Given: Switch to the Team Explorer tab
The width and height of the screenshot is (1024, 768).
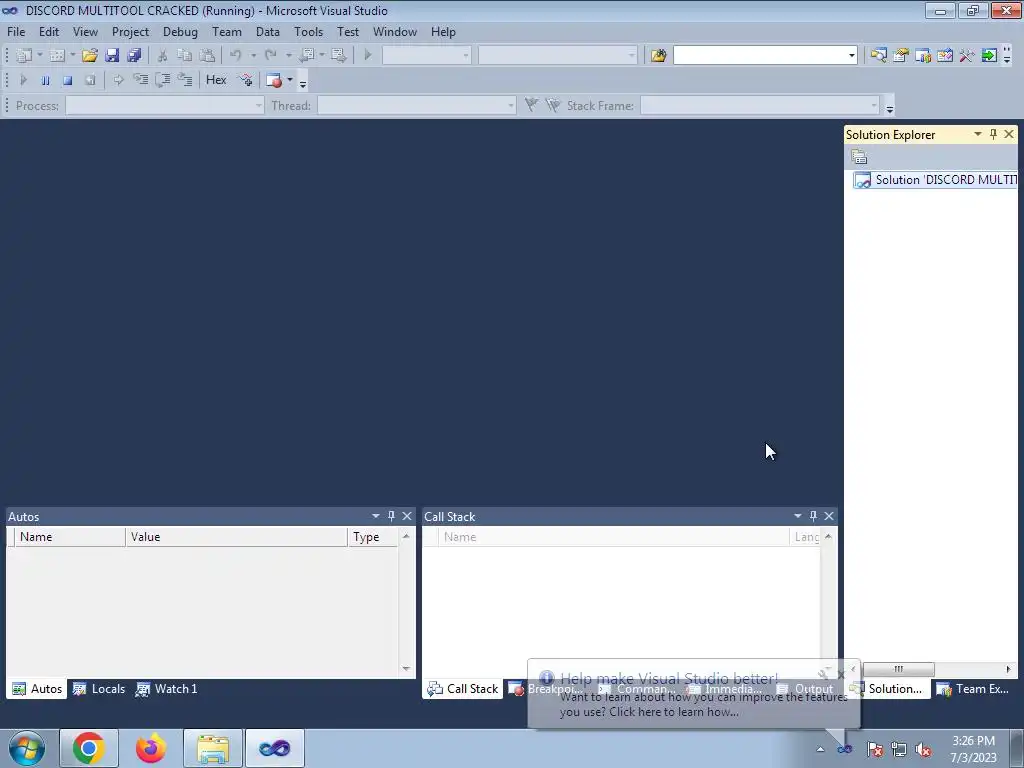Looking at the screenshot, I should (973, 689).
